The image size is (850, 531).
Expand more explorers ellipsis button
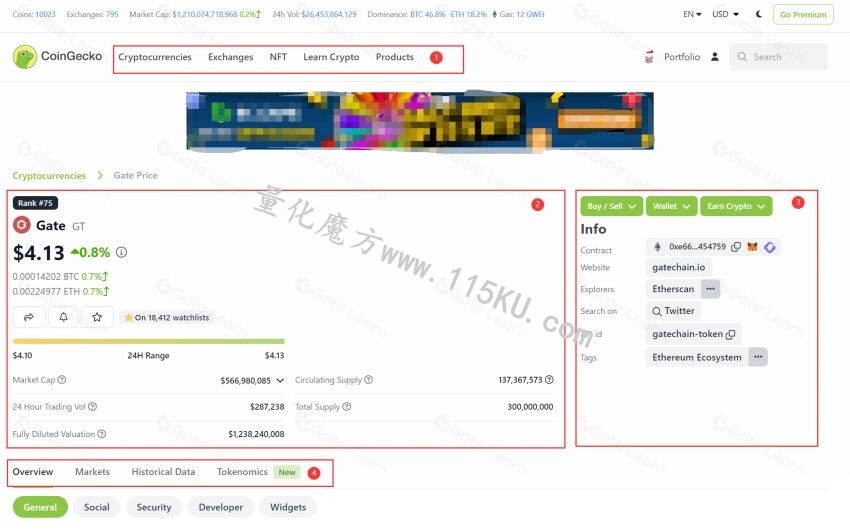(710, 289)
